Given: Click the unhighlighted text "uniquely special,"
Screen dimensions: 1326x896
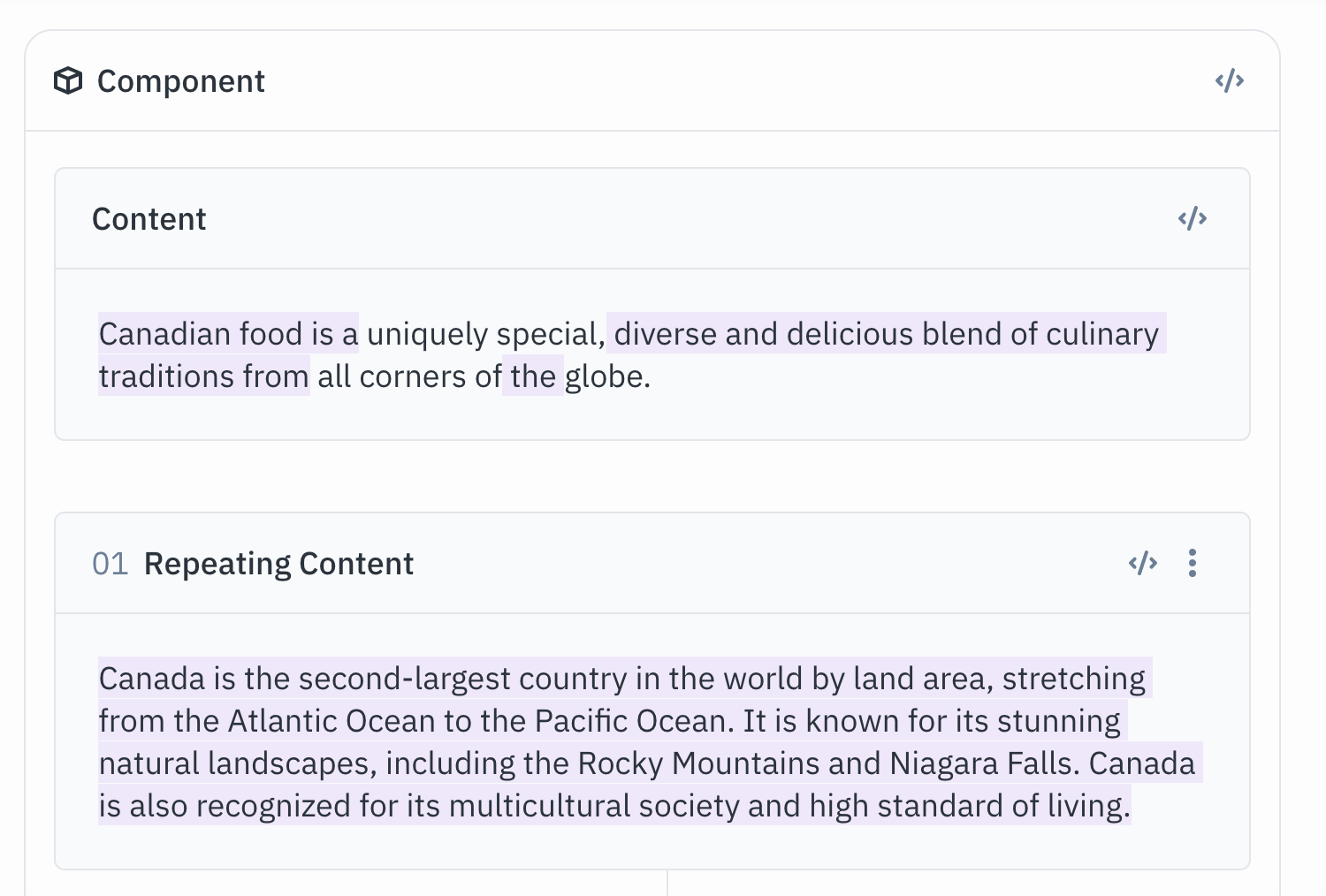Looking at the screenshot, I should click(485, 334).
